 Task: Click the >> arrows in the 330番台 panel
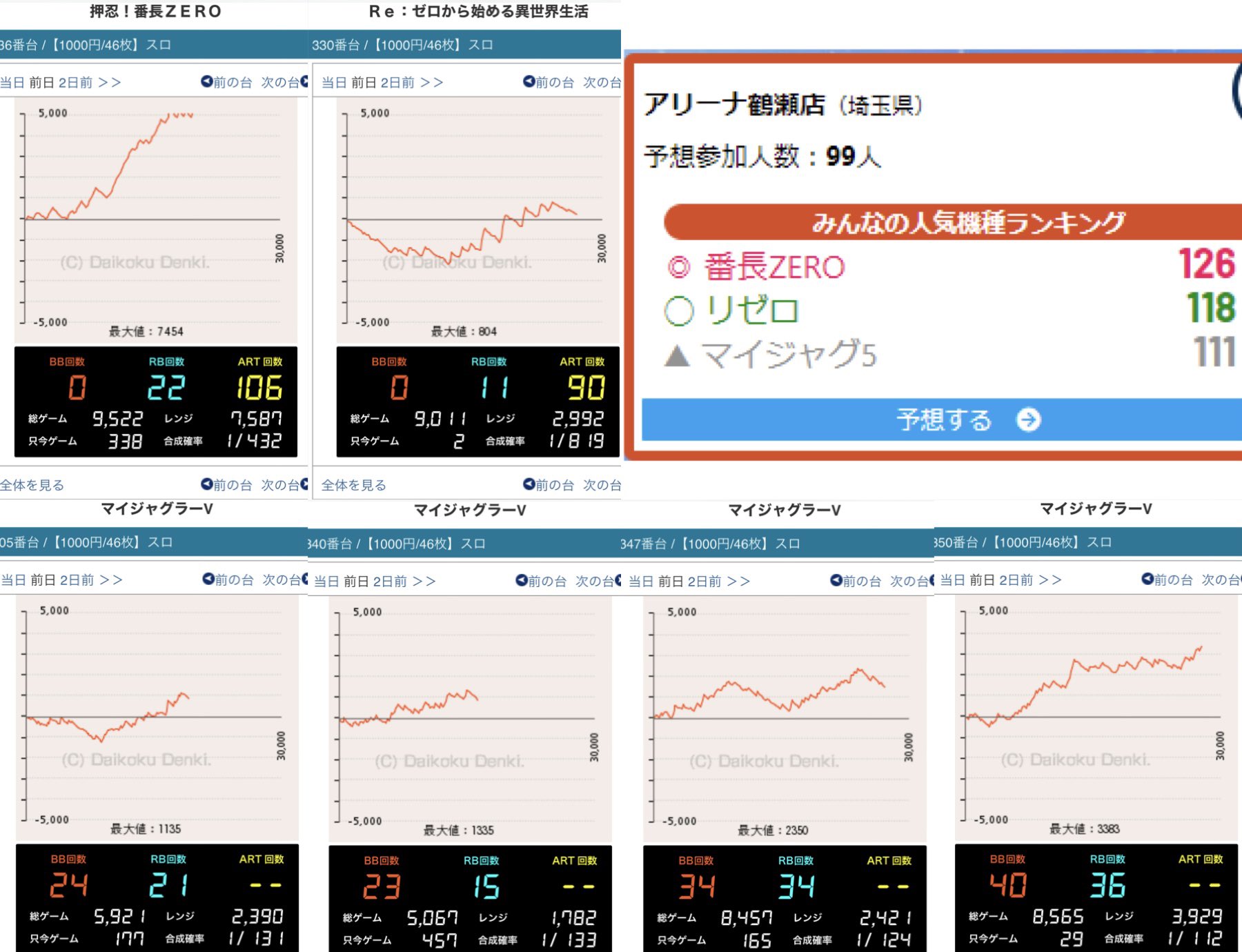click(432, 83)
